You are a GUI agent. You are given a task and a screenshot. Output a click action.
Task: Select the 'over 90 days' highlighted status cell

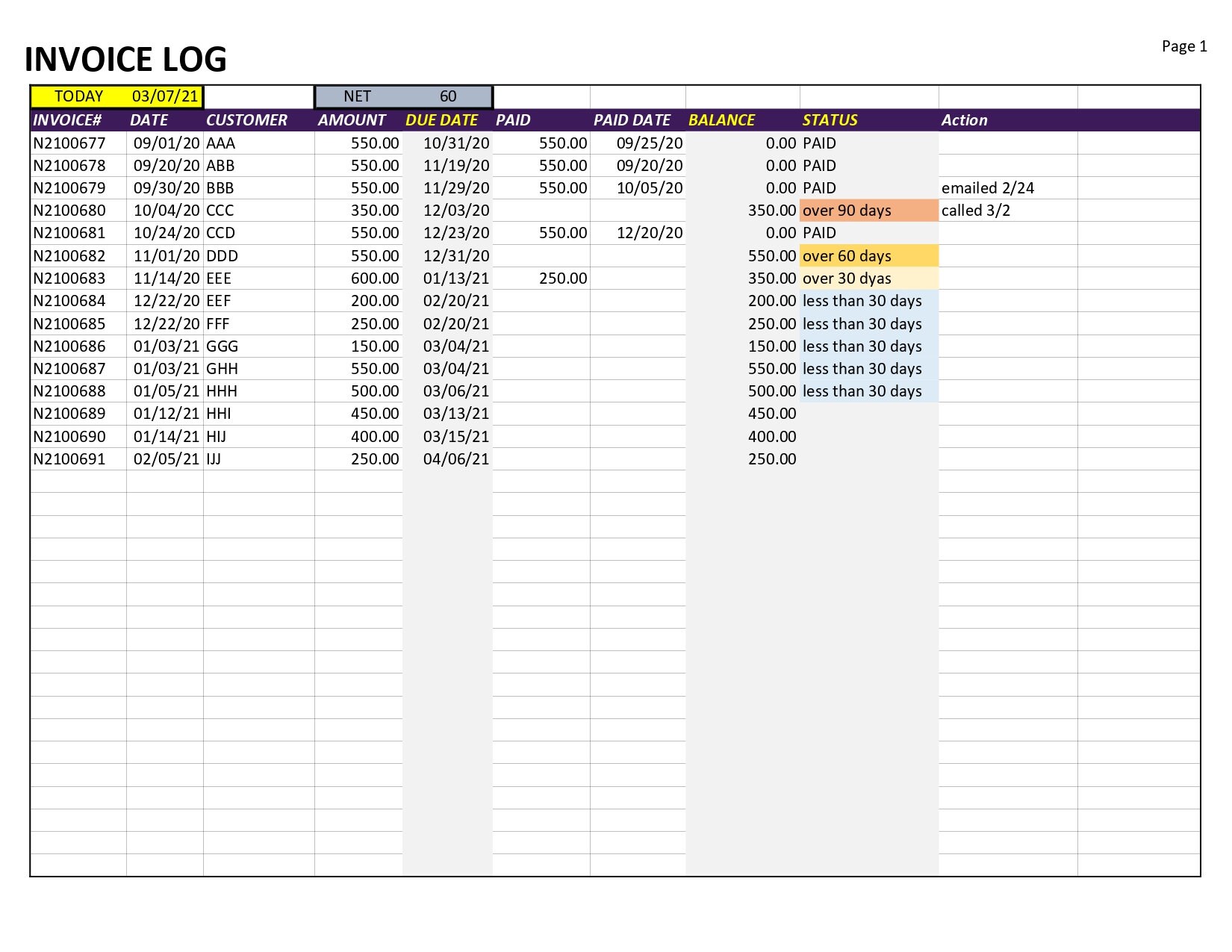(x=846, y=211)
